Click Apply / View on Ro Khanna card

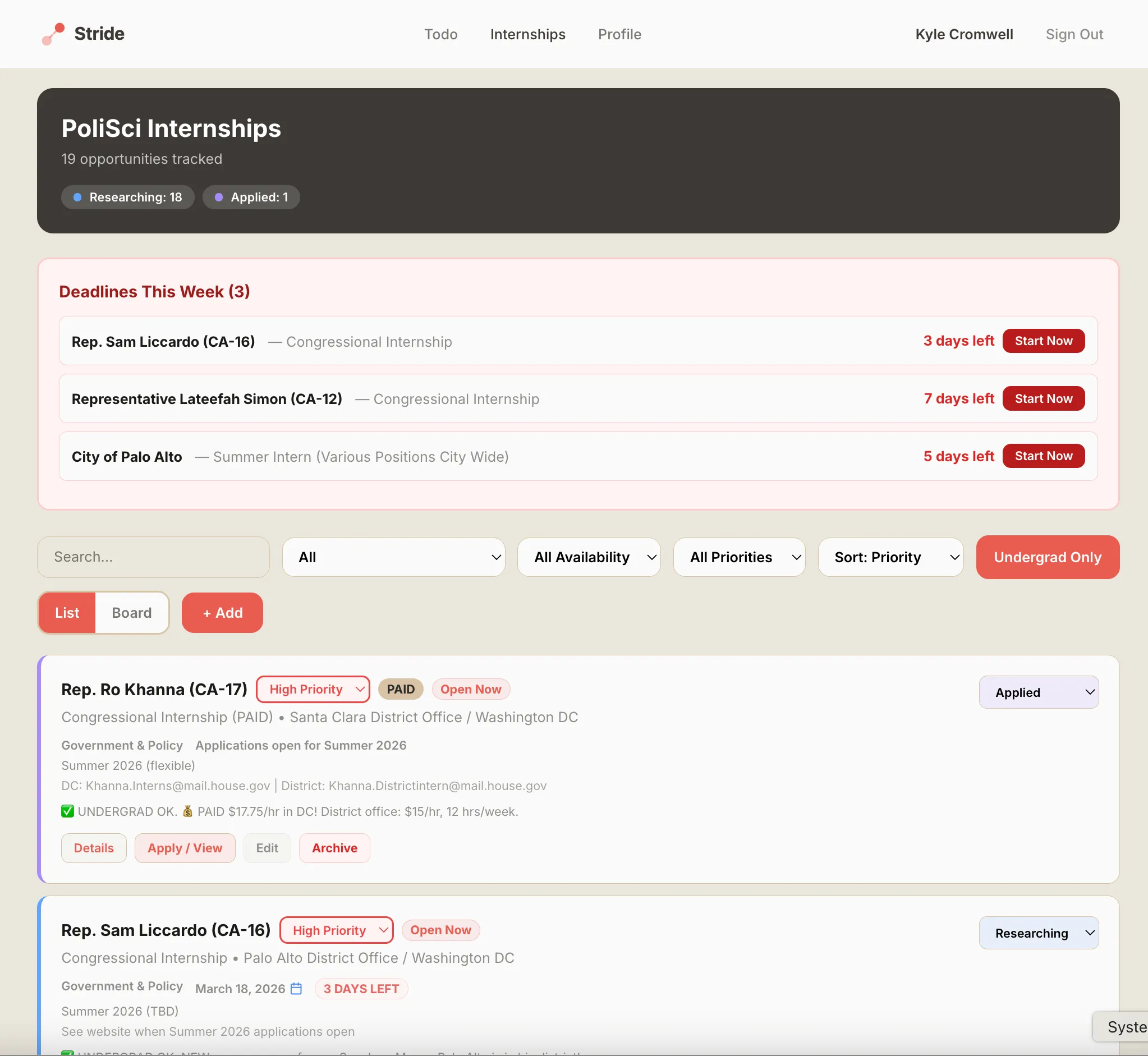coord(185,848)
